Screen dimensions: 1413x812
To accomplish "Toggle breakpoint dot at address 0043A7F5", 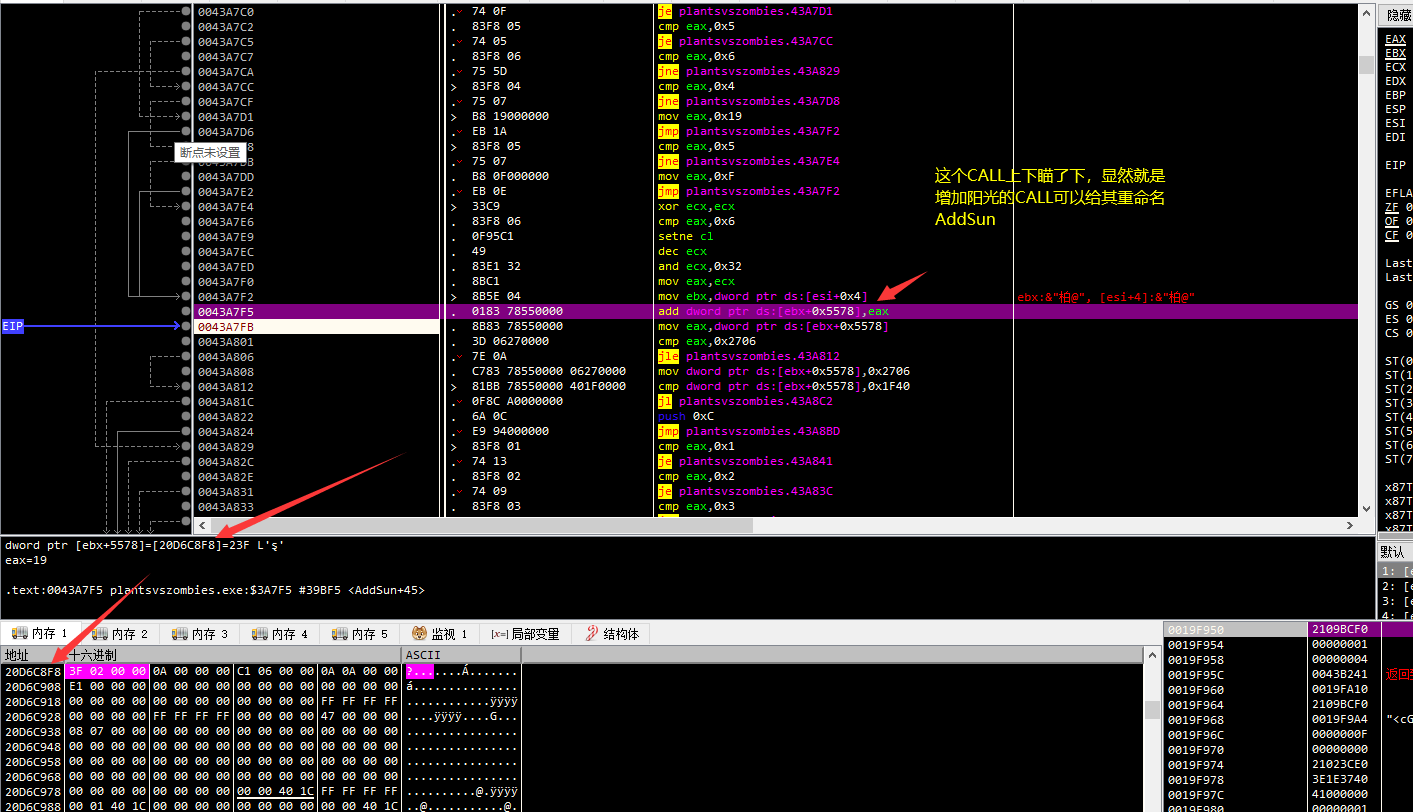I will pos(186,312).
